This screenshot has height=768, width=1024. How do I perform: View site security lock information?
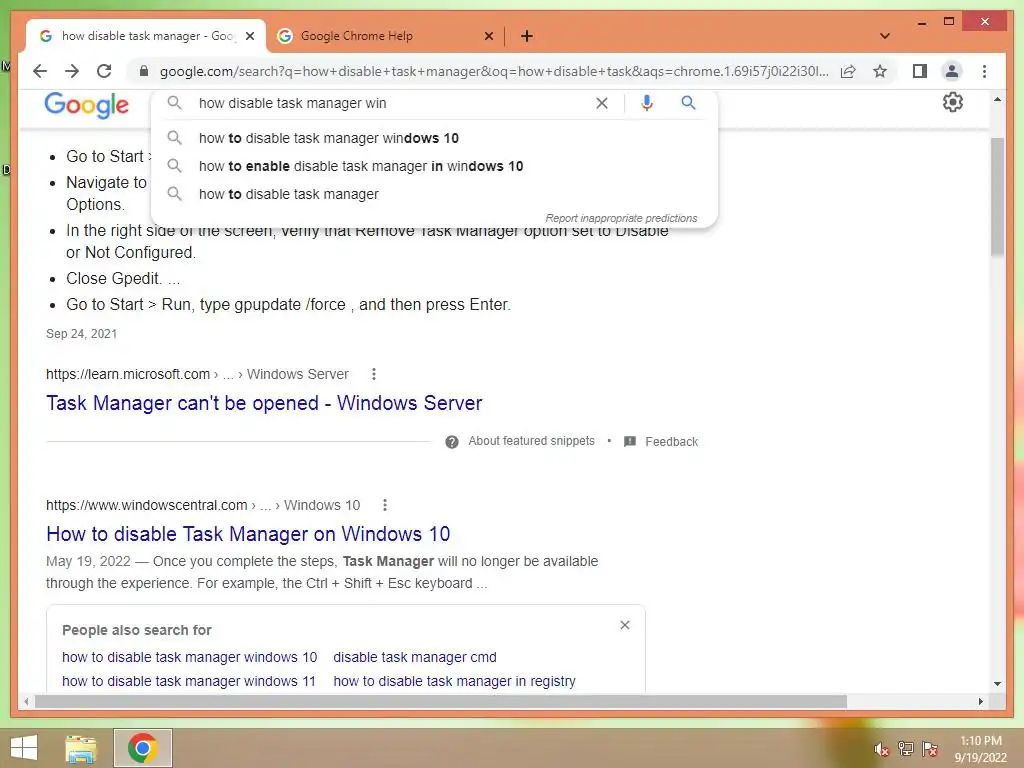click(144, 71)
